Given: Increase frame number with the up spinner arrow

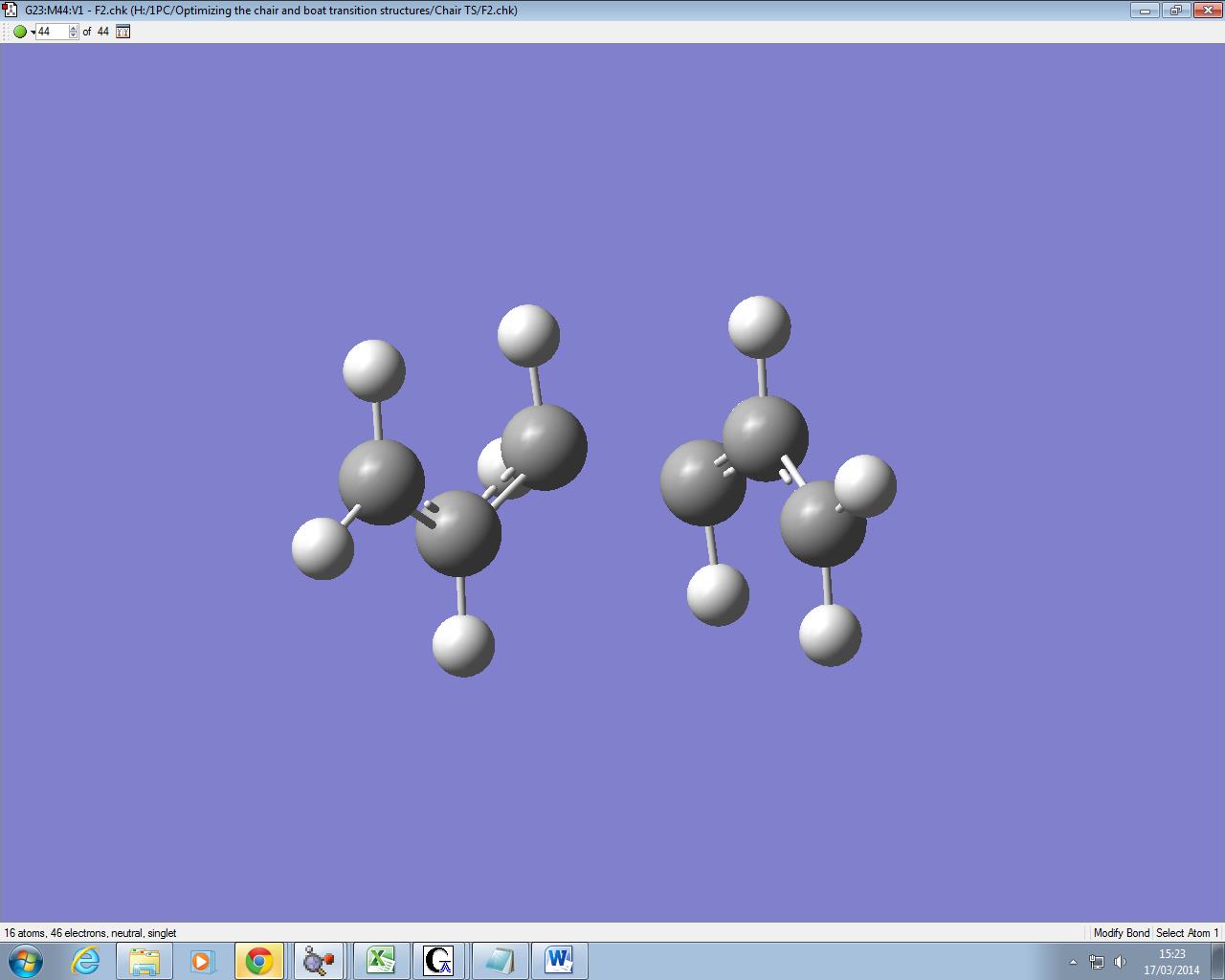Looking at the screenshot, I should click(x=74, y=28).
